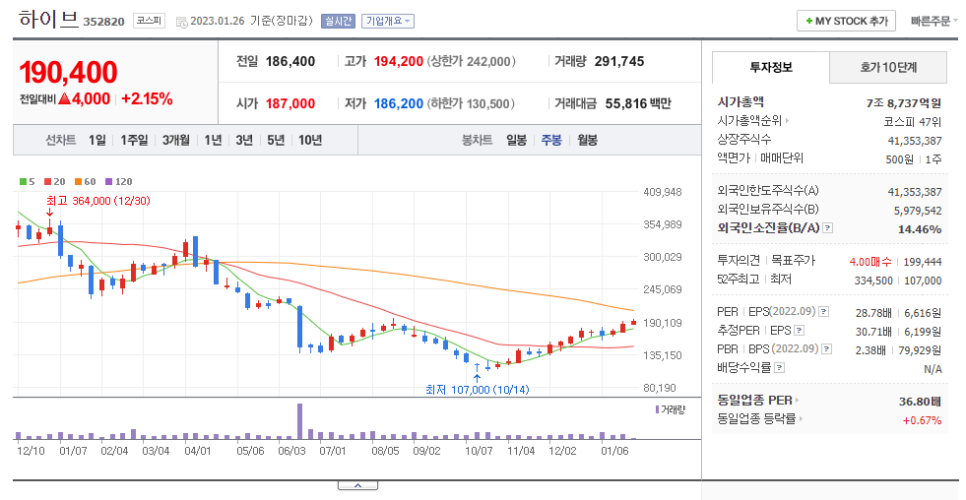
Task: Click the 코스피 market badge
Action: 149,21
